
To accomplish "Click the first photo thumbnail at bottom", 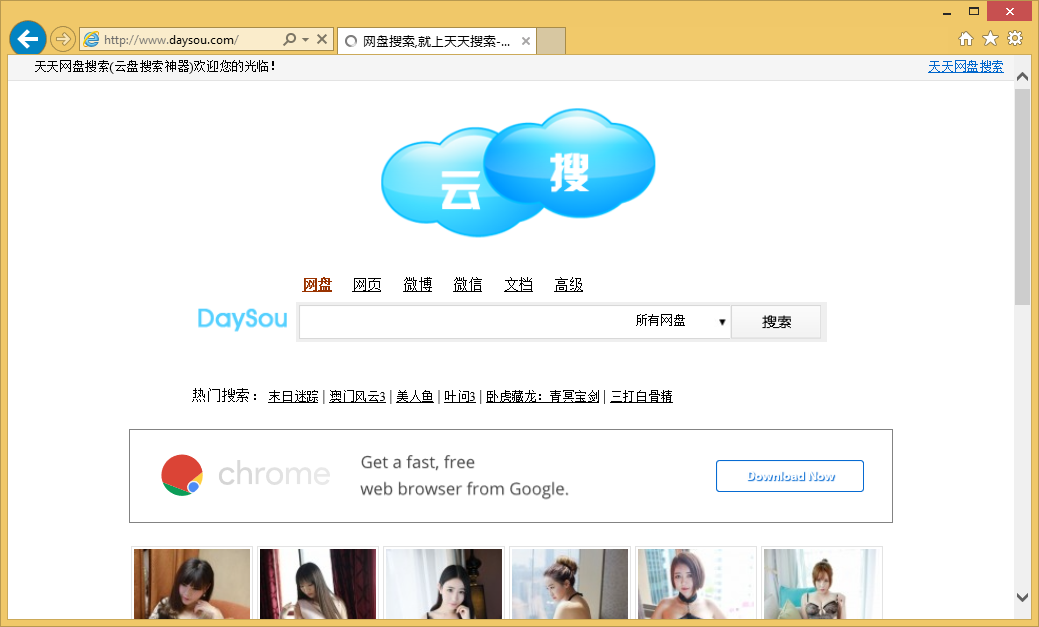I will click(x=191, y=588).
